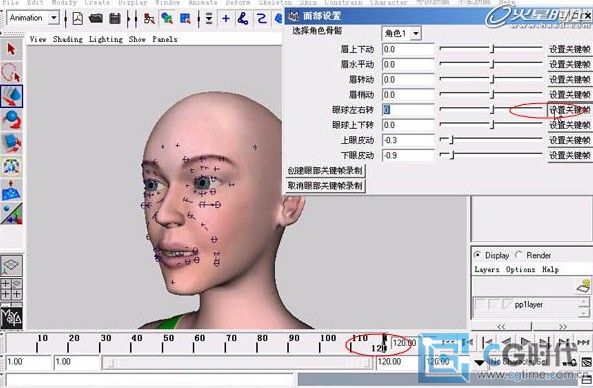Screen dimensions: 593x388
Task: Click the 创建眼部关键帧录制 button
Action: coord(325,171)
